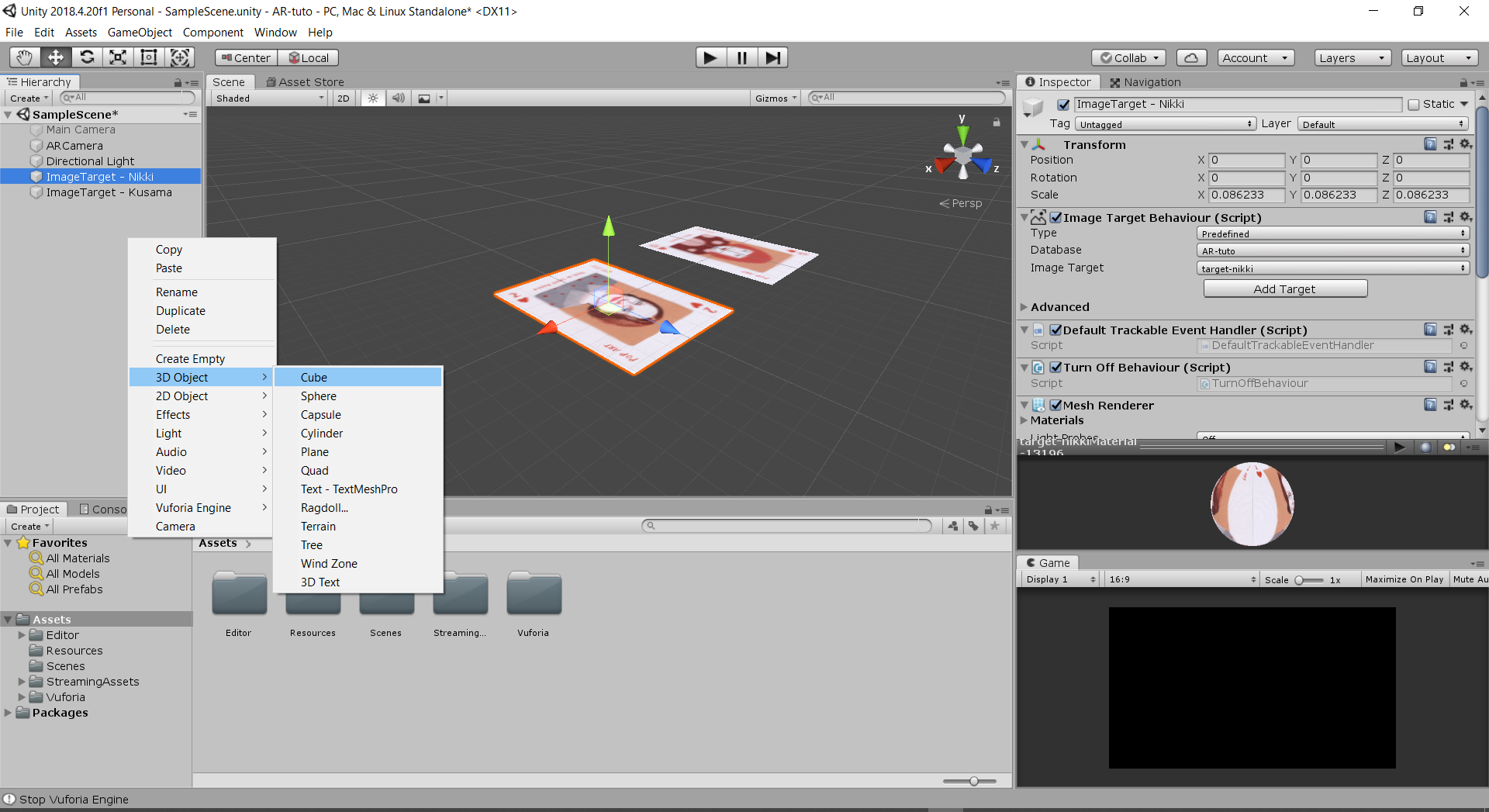
Task: Select the Hand tool in toolbar
Action: click(25, 57)
